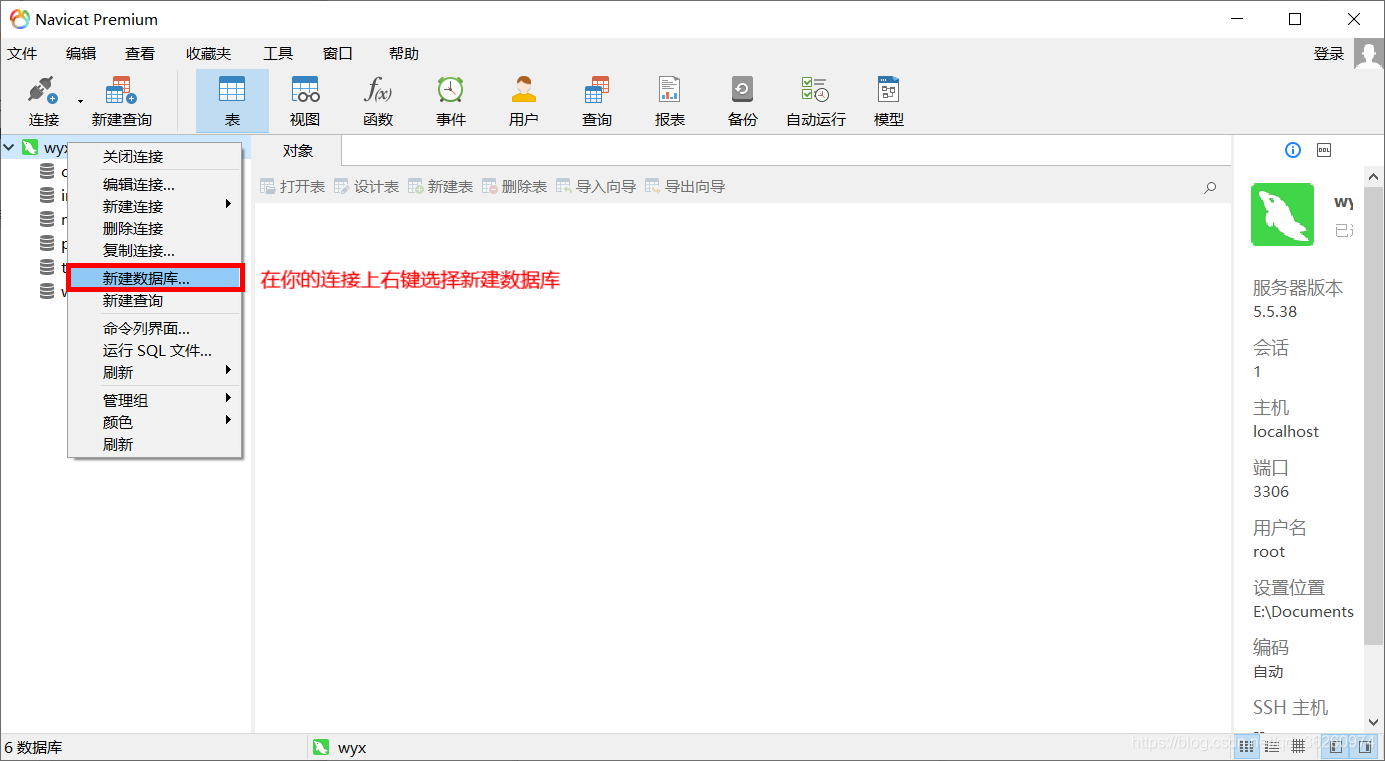Click the 导入向导 button
The image size is (1385, 761).
pyautogui.click(x=596, y=187)
